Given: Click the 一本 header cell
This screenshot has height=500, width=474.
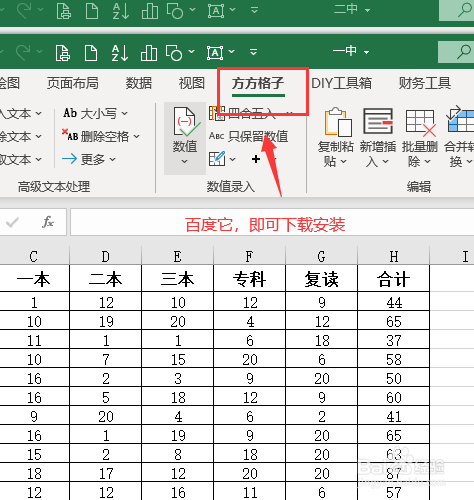Looking at the screenshot, I should point(34,279).
